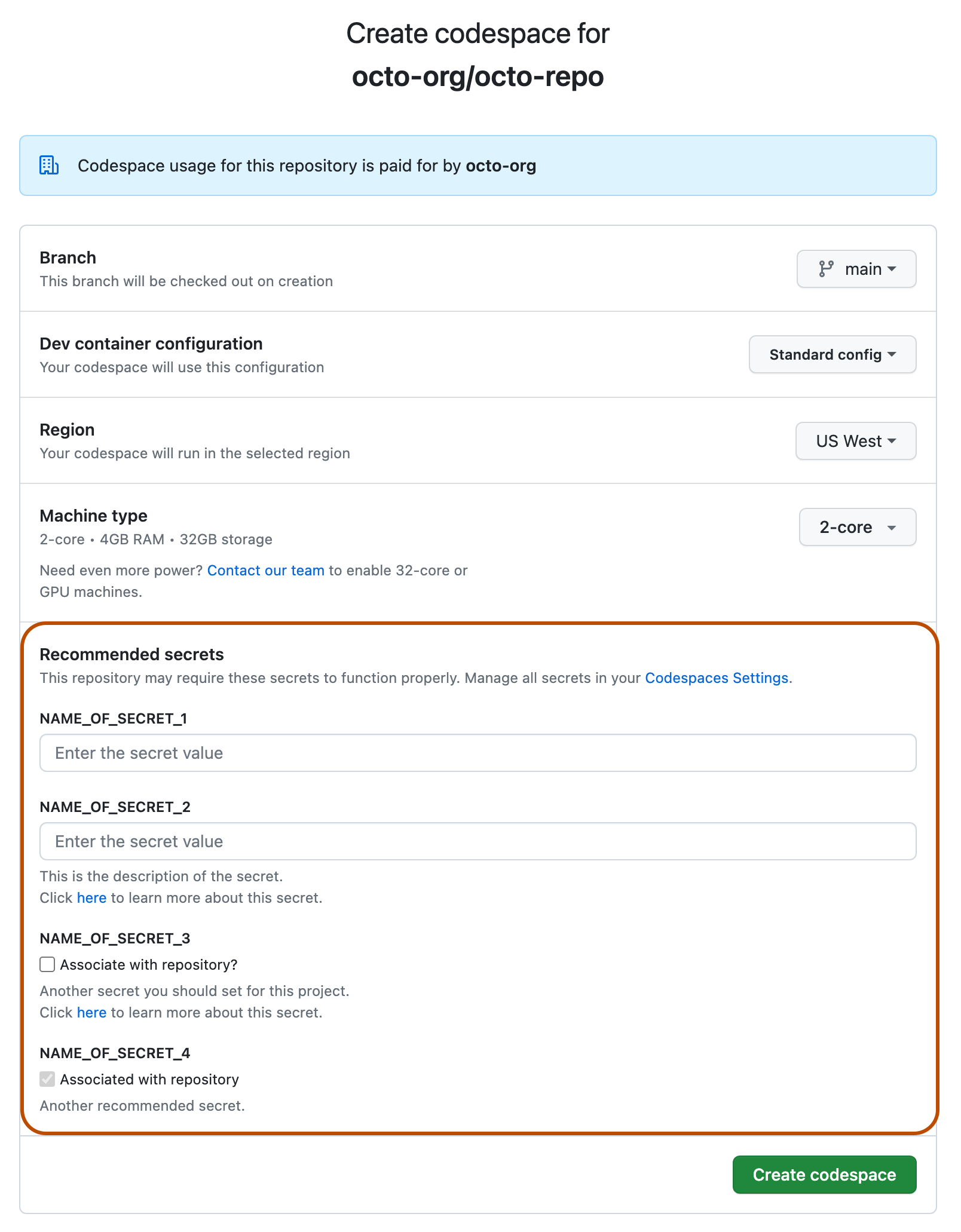Open the Region dropdown
This screenshot has width=961, height=1232.
[x=855, y=441]
